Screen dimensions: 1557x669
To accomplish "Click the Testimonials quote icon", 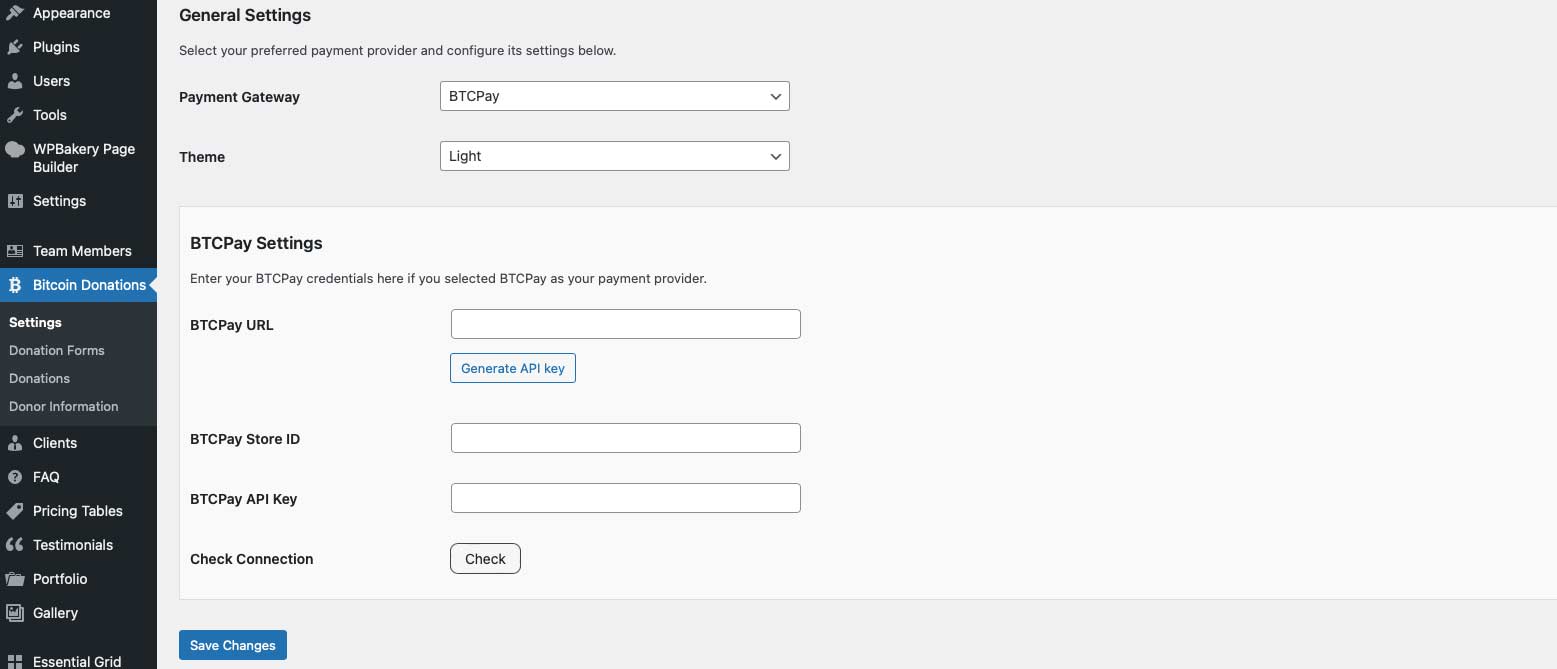I will point(16,544).
